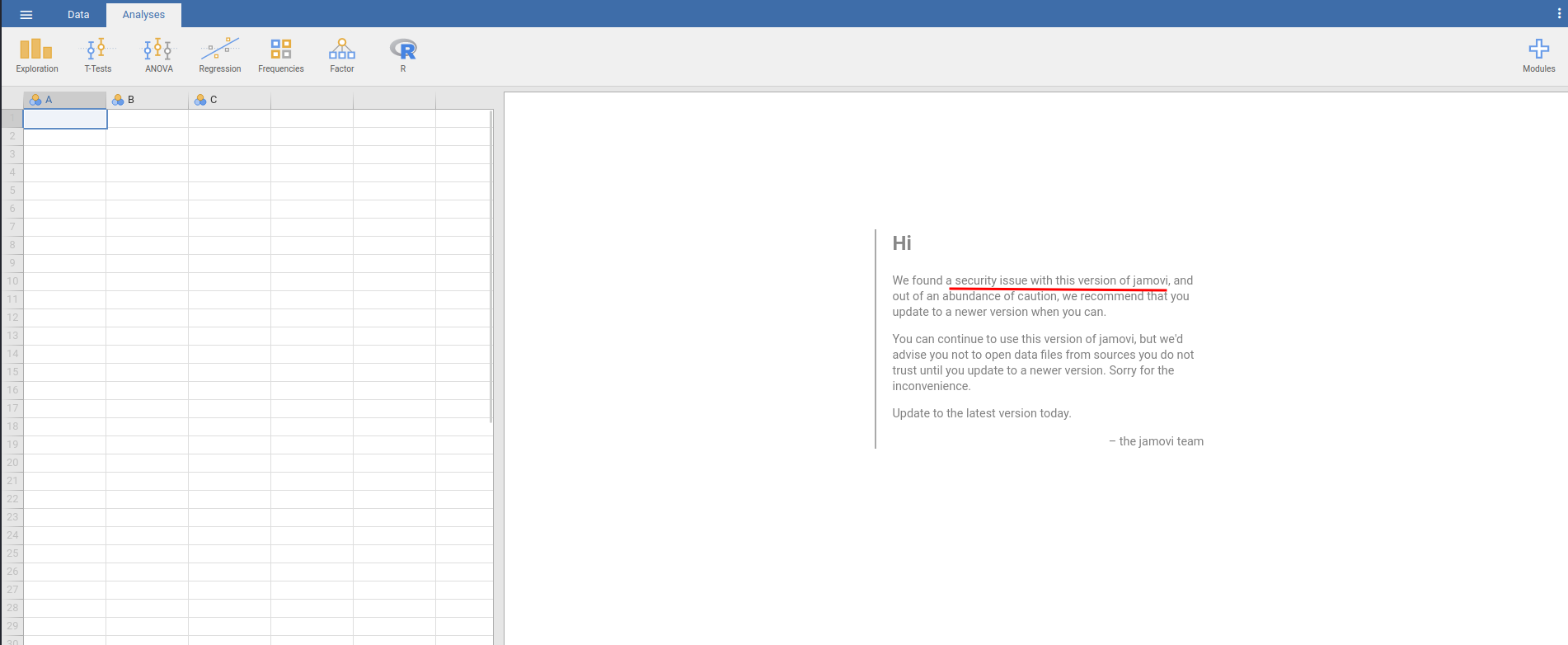1568x645 pixels.
Task: Select row 25 header
Action: click(x=12, y=553)
